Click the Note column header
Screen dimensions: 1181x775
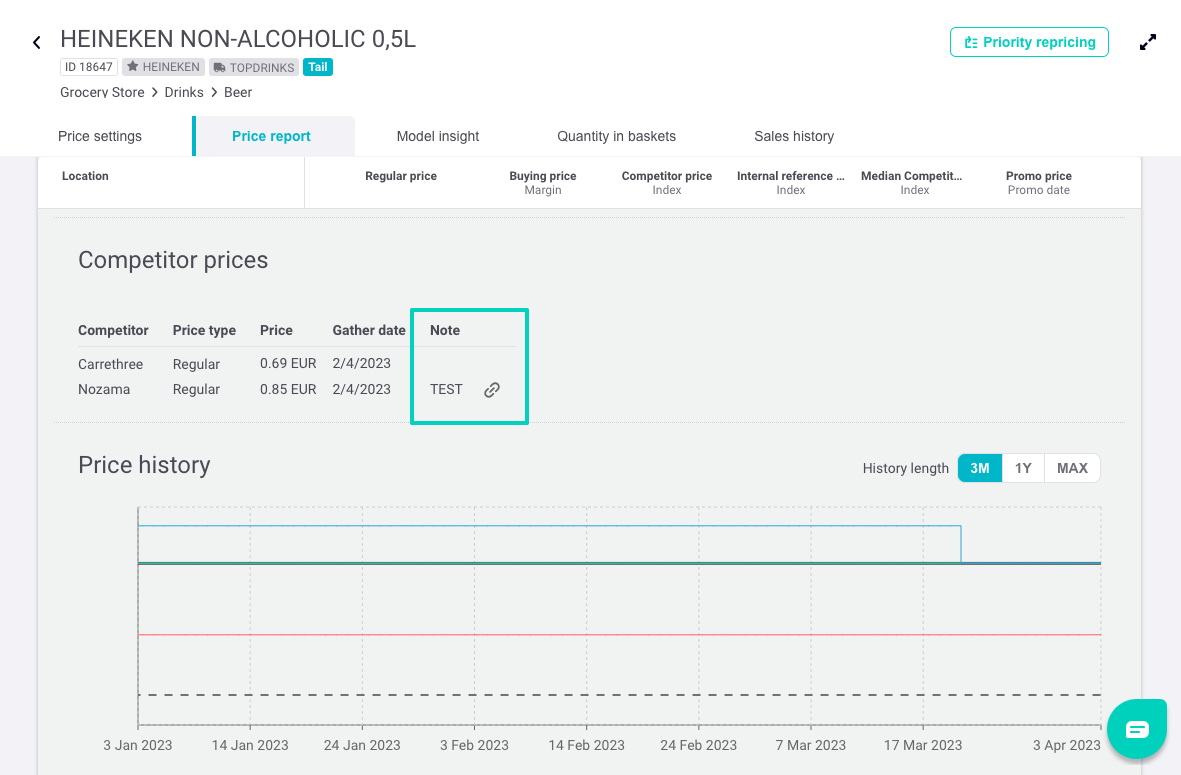[x=444, y=331]
